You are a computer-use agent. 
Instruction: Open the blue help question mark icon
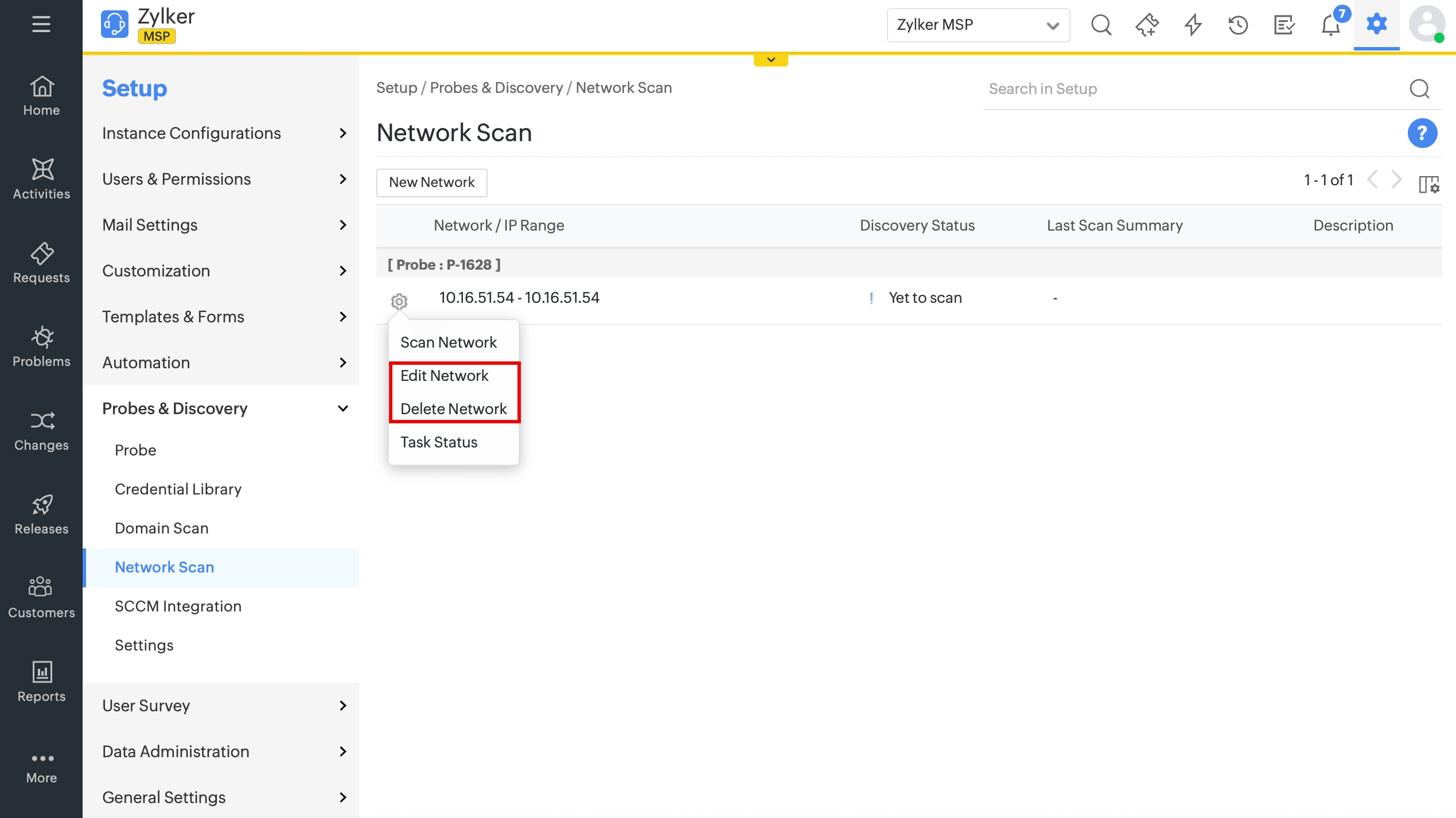pyautogui.click(x=1422, y=133)
